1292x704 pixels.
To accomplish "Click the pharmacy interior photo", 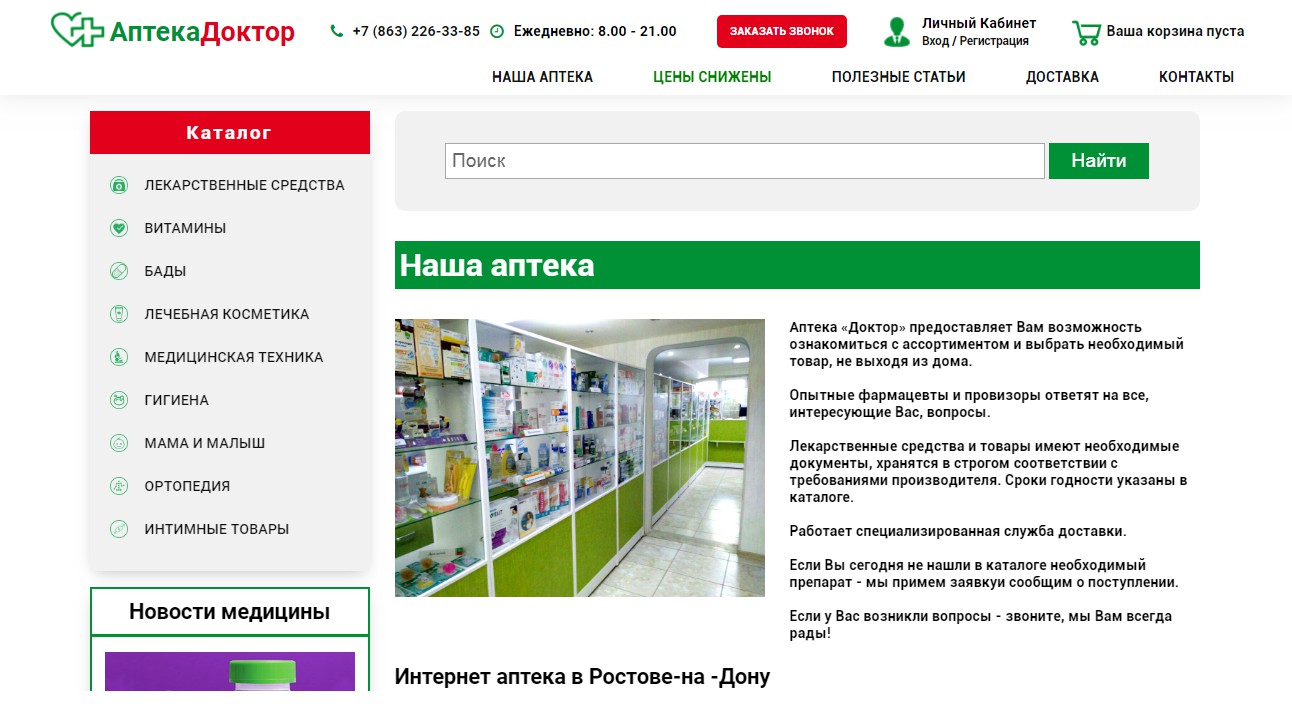I will click(580, 458).
